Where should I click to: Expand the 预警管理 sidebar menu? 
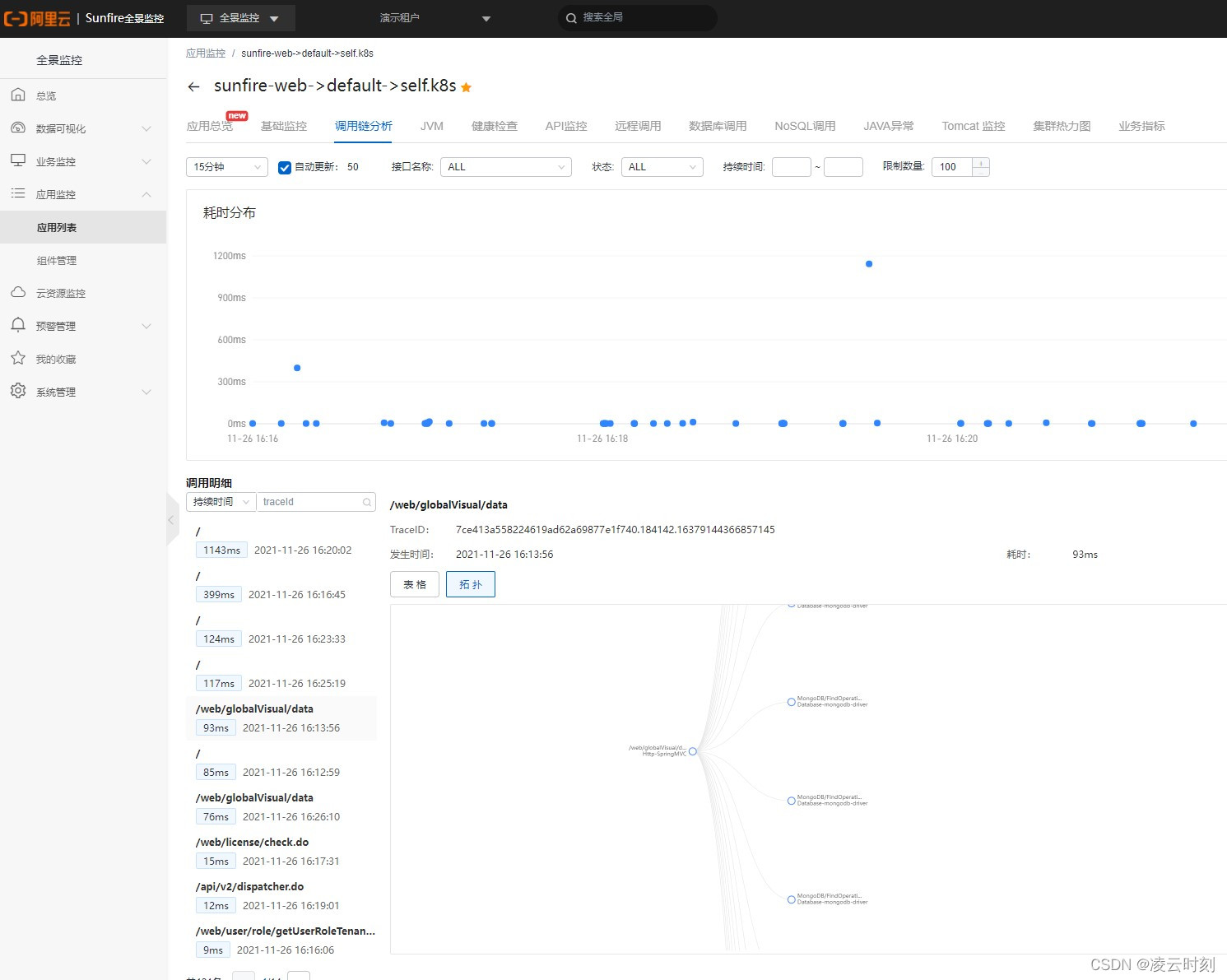click(x=146, y=326)
